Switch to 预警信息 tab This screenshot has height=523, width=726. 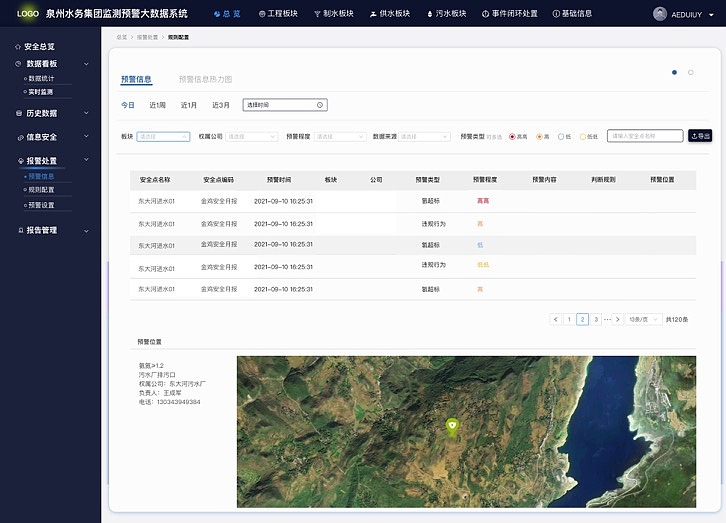click(x=136, y=79)
